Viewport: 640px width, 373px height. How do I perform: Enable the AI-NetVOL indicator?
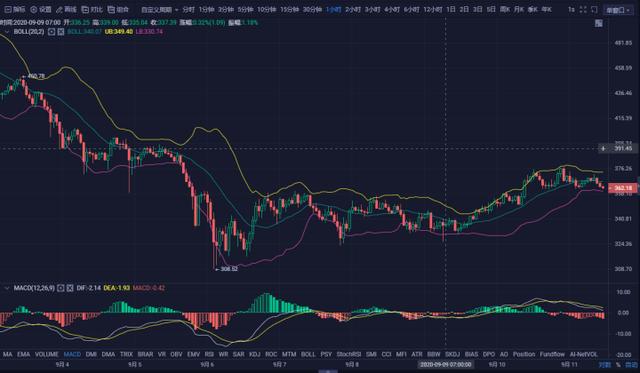[x=584, y=354]
